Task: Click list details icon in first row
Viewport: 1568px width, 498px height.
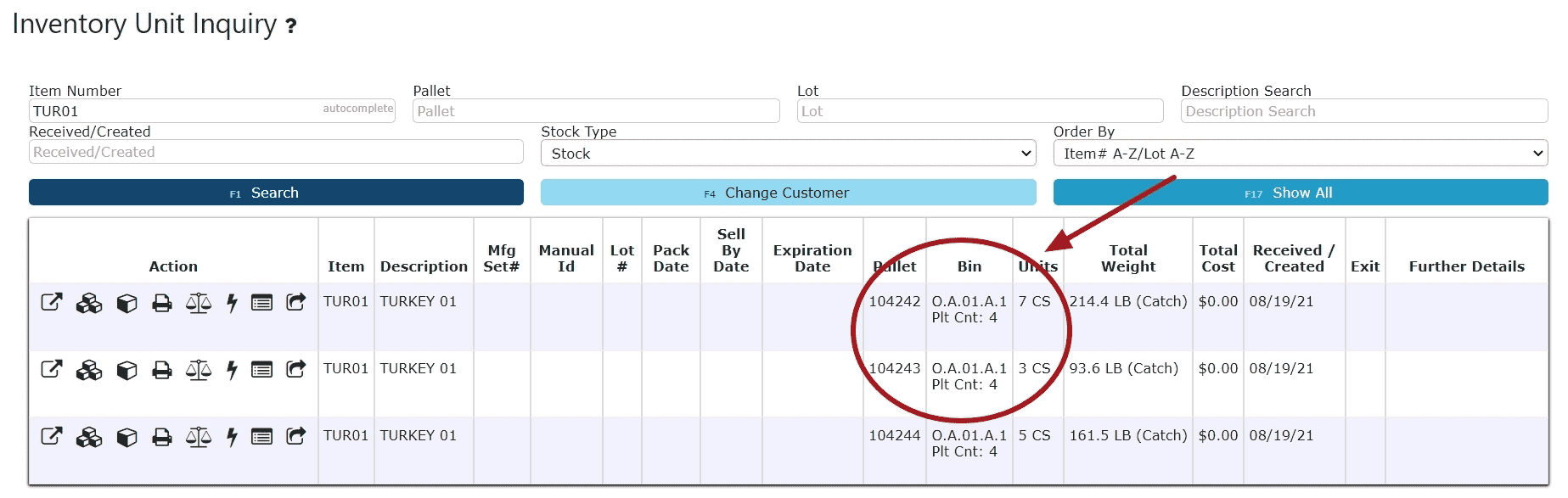Action: (x=261, y=303)
